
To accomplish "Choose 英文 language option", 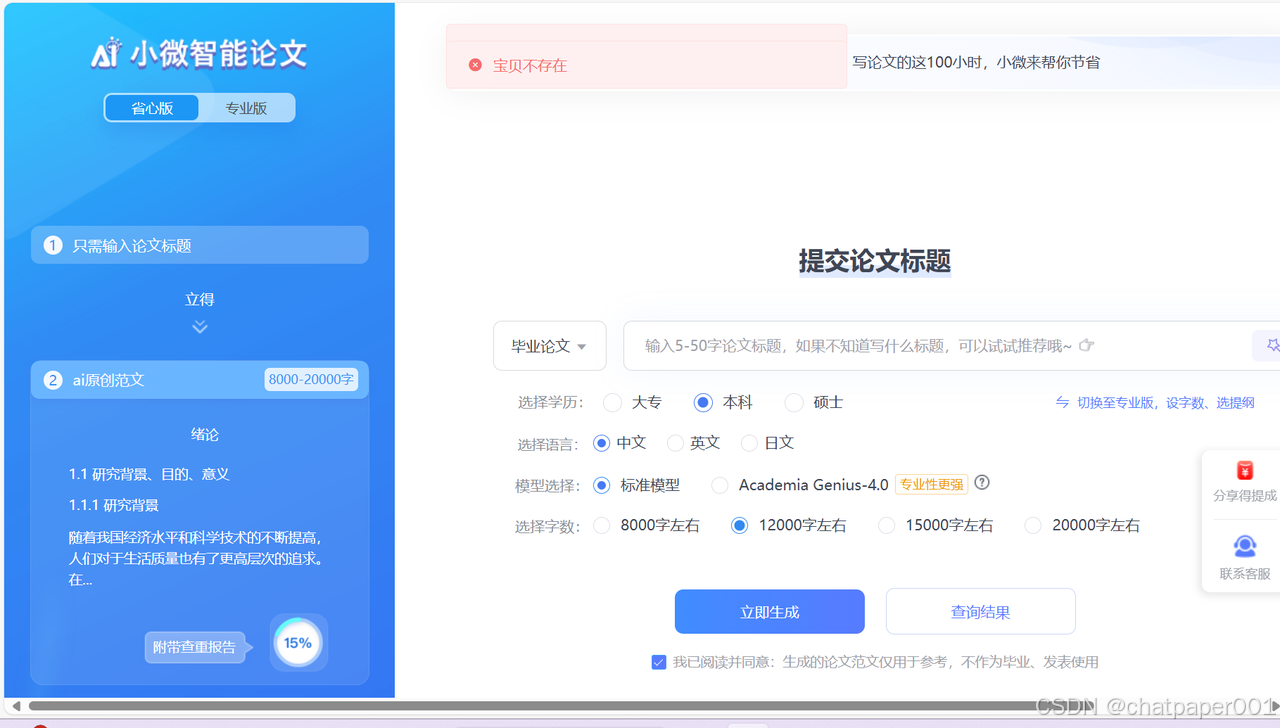I will [675, 442].
